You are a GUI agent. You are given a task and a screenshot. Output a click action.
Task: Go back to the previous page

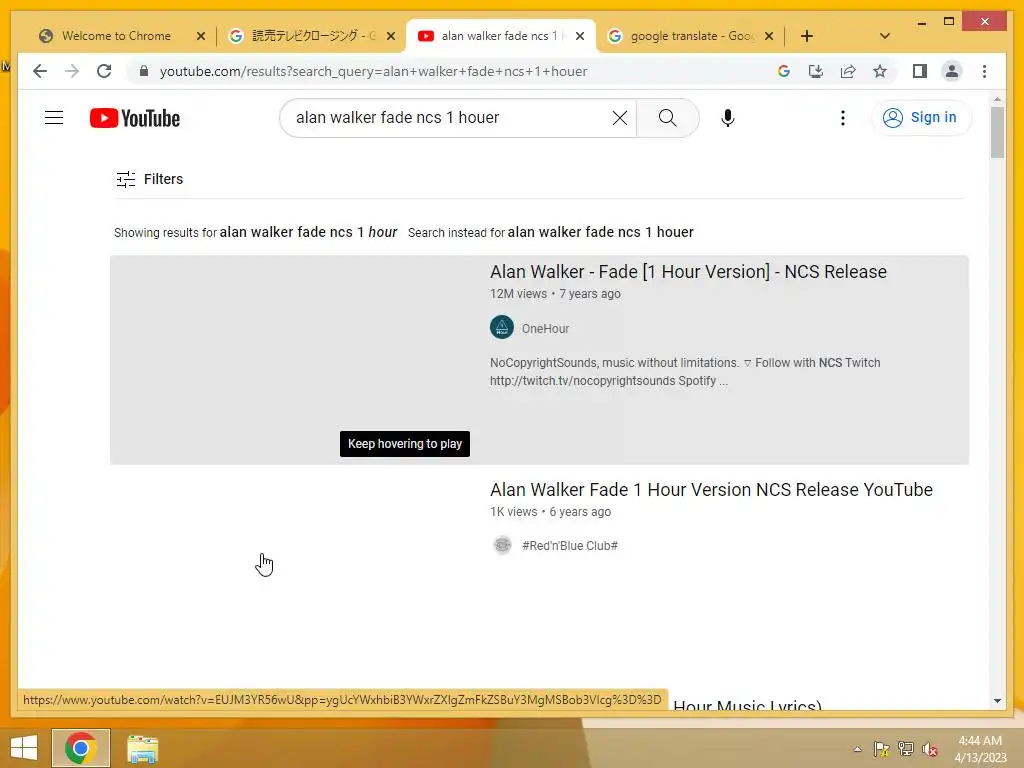coord(40,71)
